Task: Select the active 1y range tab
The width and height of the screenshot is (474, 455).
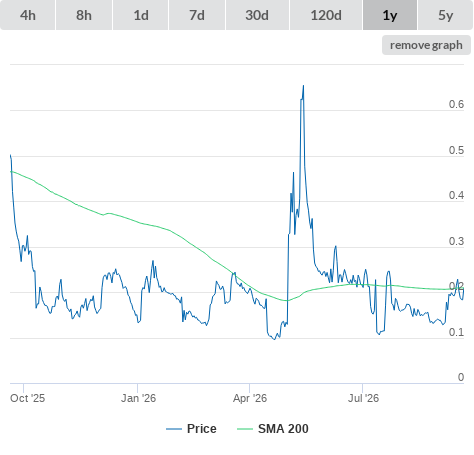Action: (390, 15)
